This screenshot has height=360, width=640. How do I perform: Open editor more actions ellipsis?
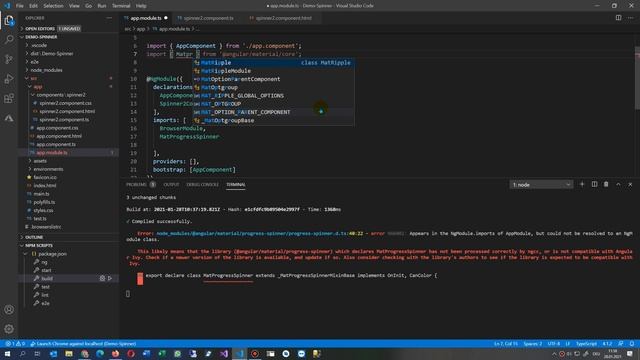coord(631,18)
